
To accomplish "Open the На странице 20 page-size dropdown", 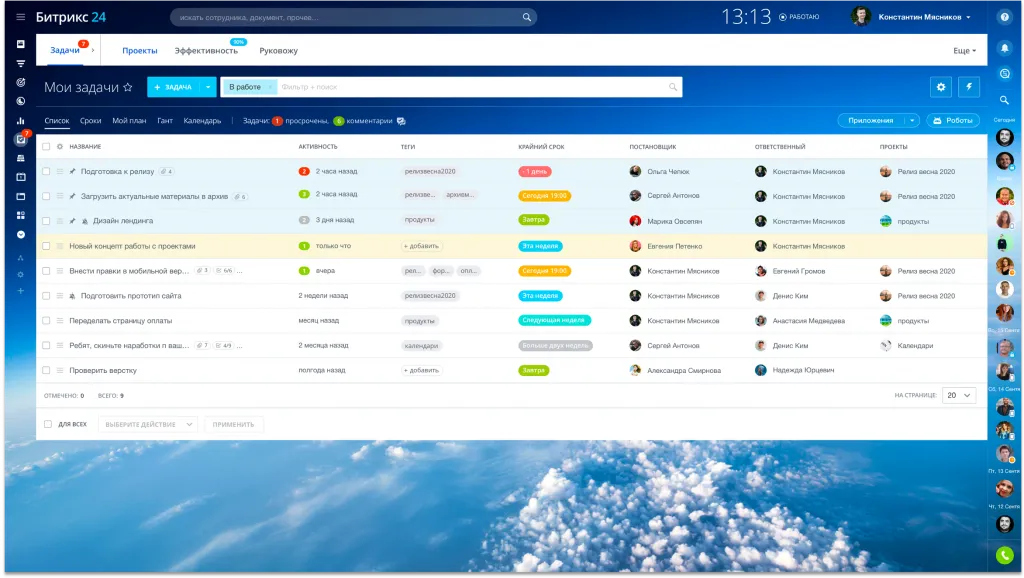I will [x=959, y=395].
